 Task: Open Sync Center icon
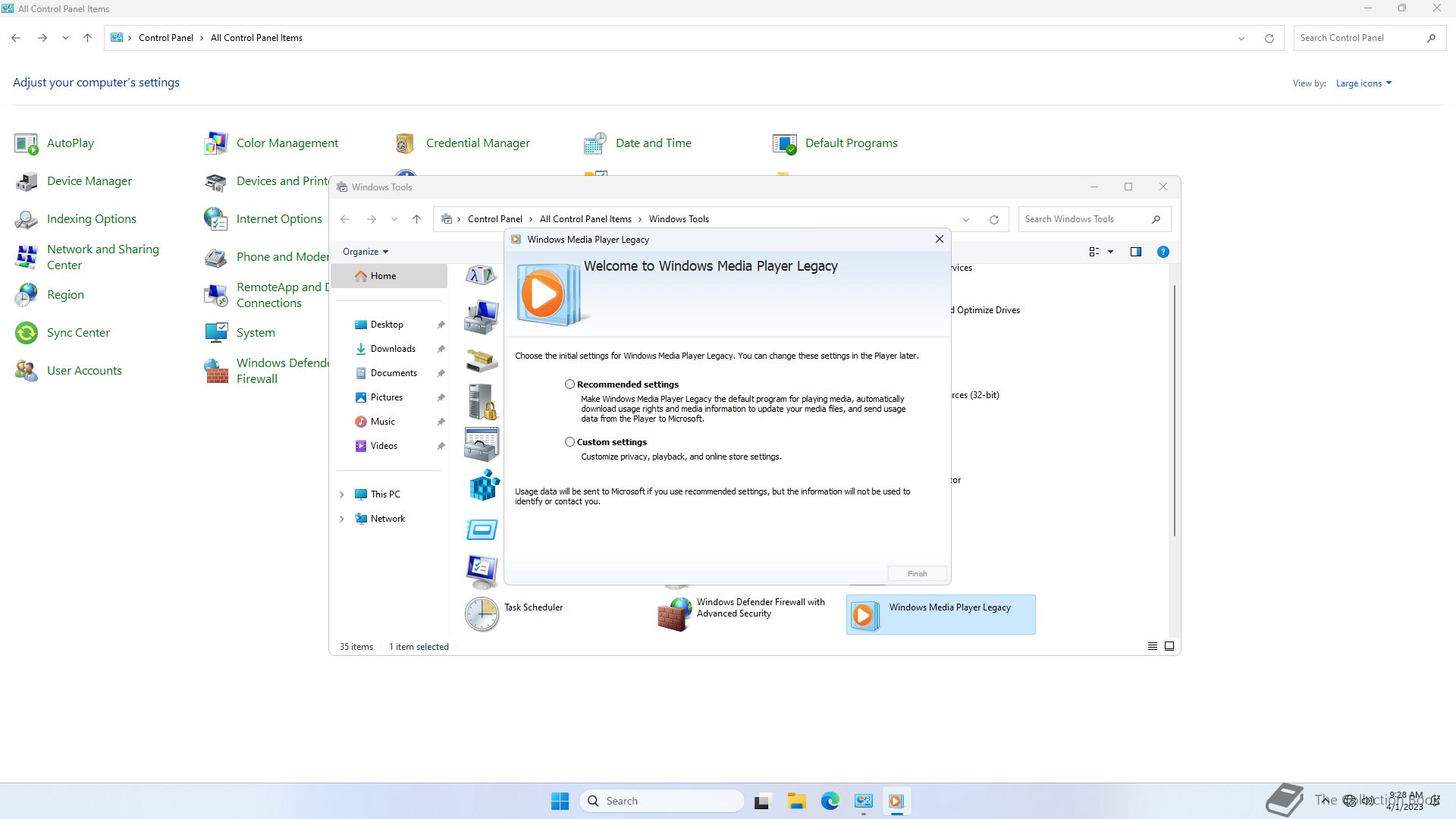(x=27, y=333)
